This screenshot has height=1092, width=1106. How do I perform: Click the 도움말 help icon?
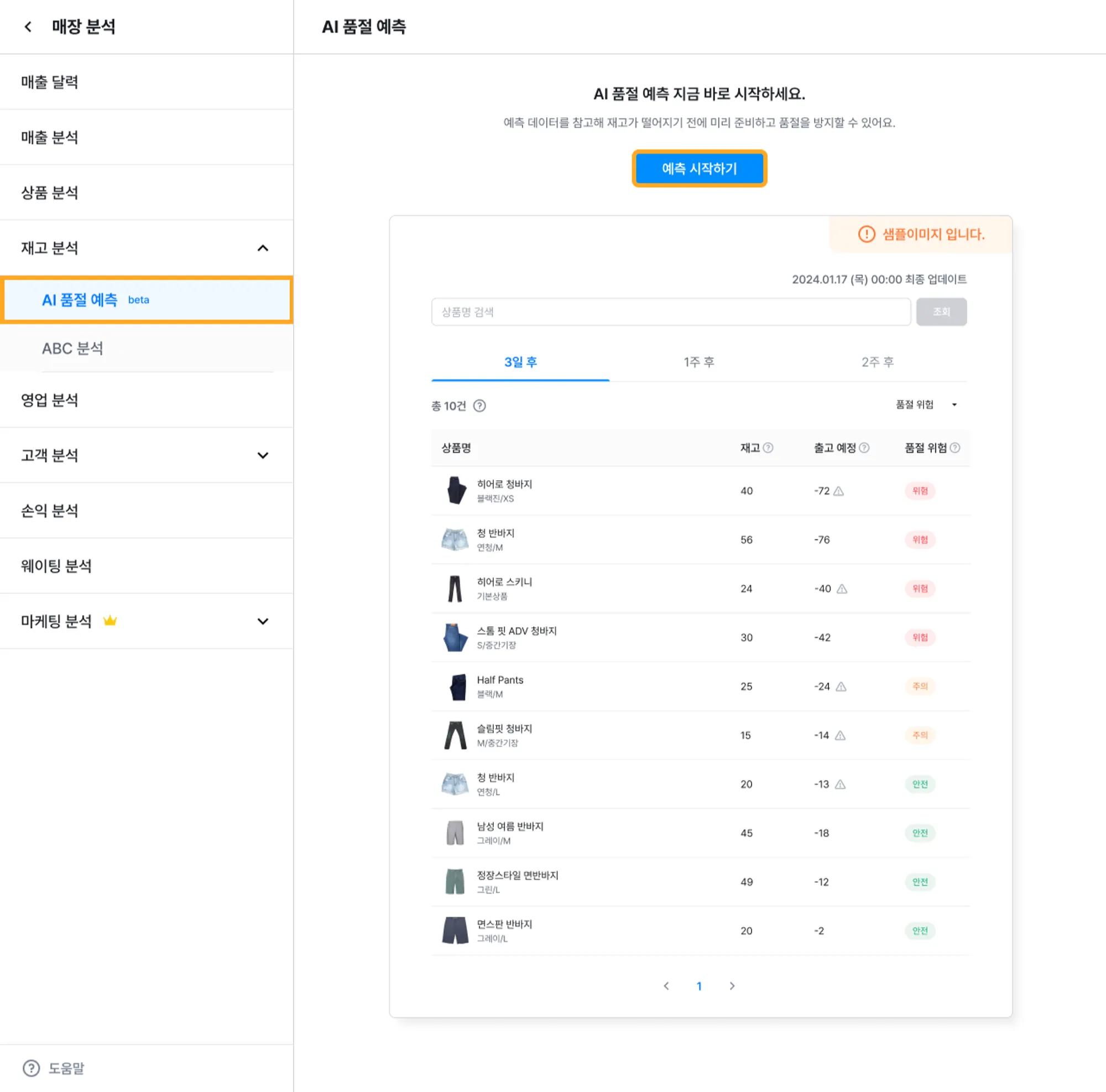32,1068
